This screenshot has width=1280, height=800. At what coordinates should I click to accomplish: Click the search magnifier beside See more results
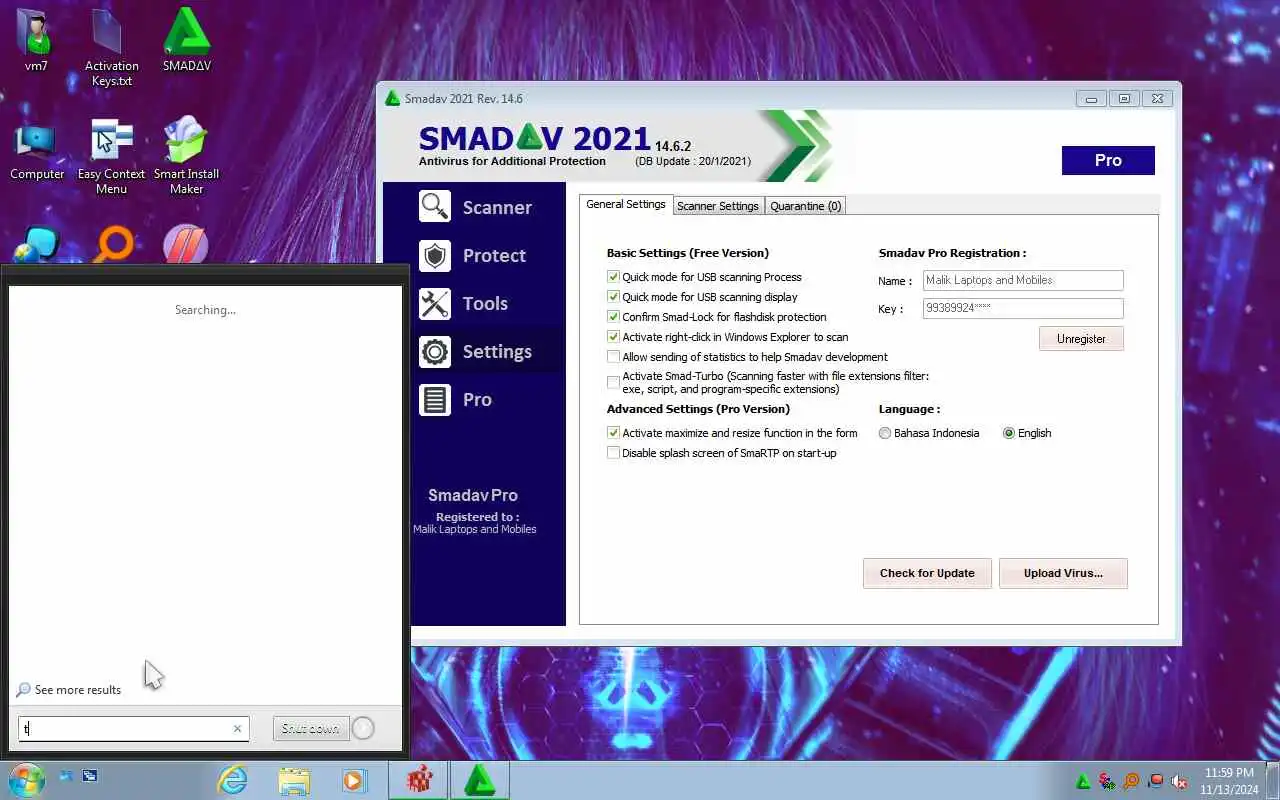23,690
